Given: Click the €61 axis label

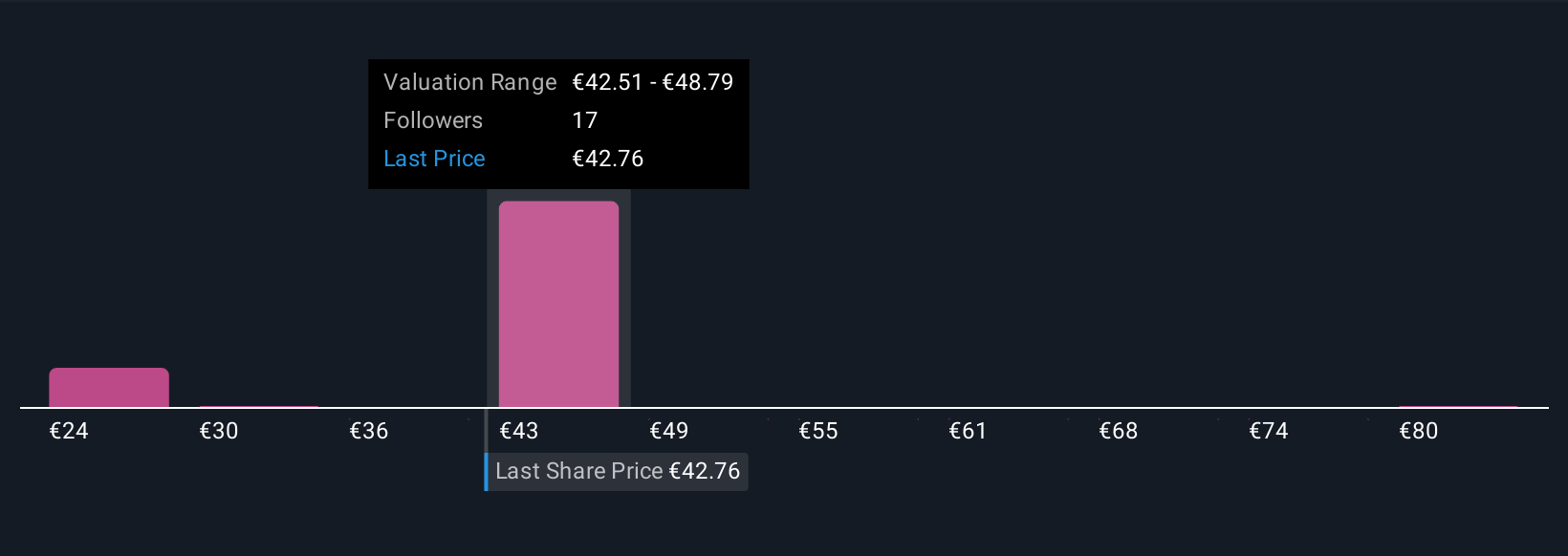Looking at the screenshot, I should coord(968,431).
